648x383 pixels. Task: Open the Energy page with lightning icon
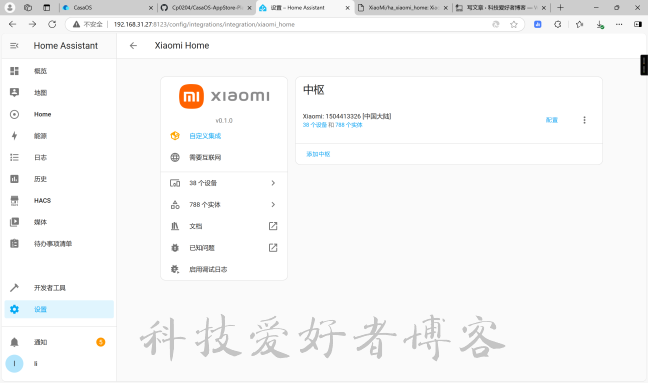[59, 136]
